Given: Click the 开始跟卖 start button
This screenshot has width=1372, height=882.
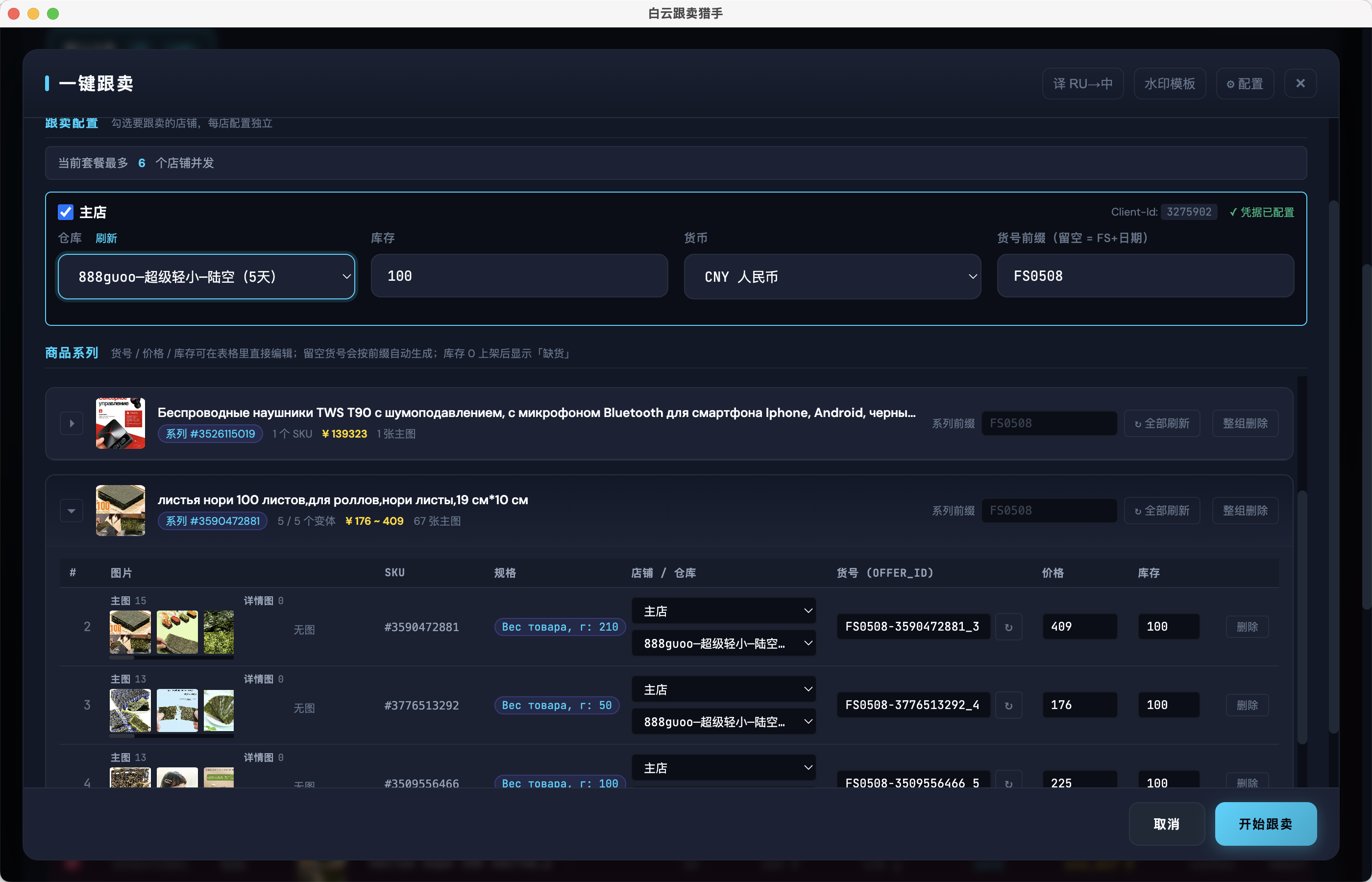Looking at the screenshot, I should [1266, 824].
